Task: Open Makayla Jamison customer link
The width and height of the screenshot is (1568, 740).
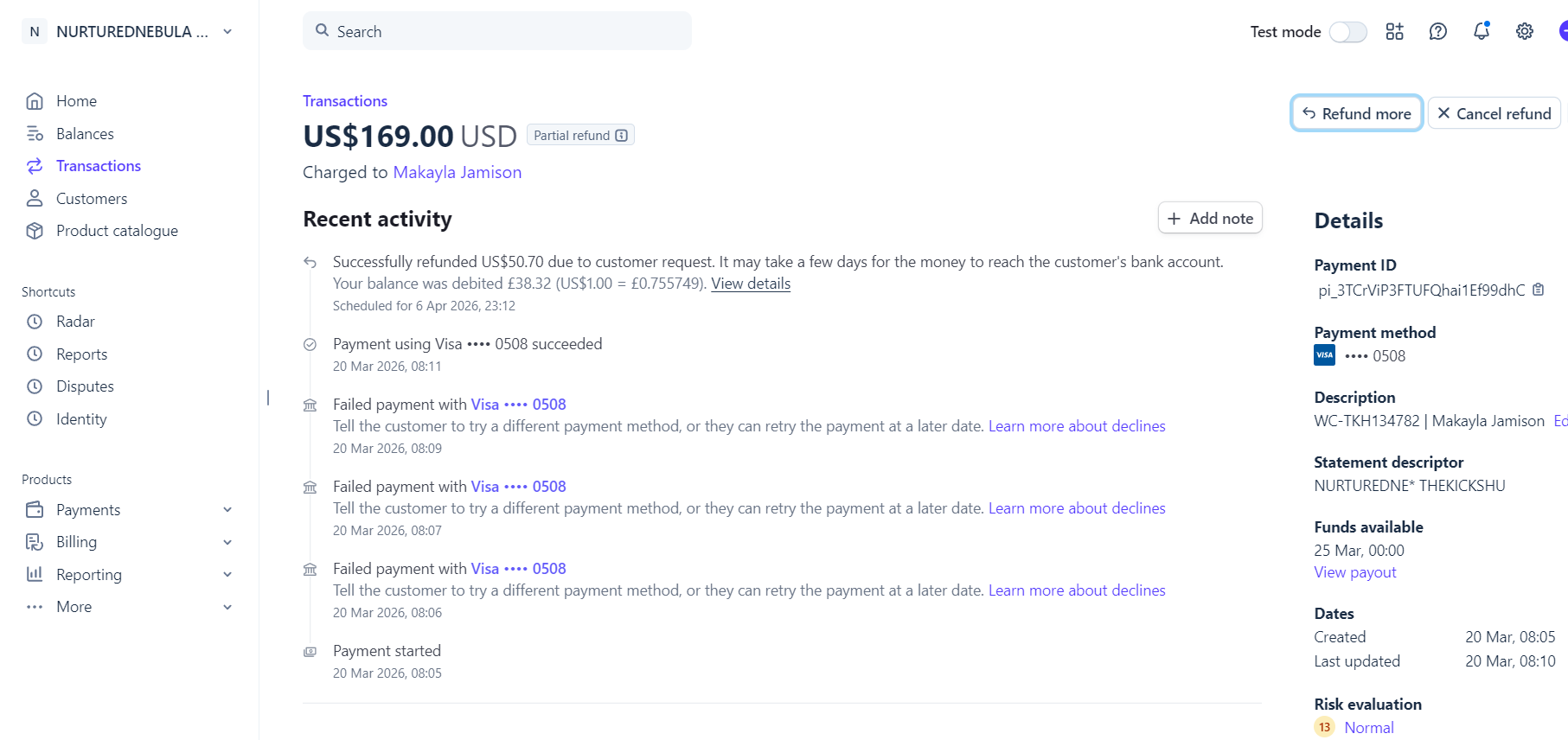Action: [x=458, y=172]
